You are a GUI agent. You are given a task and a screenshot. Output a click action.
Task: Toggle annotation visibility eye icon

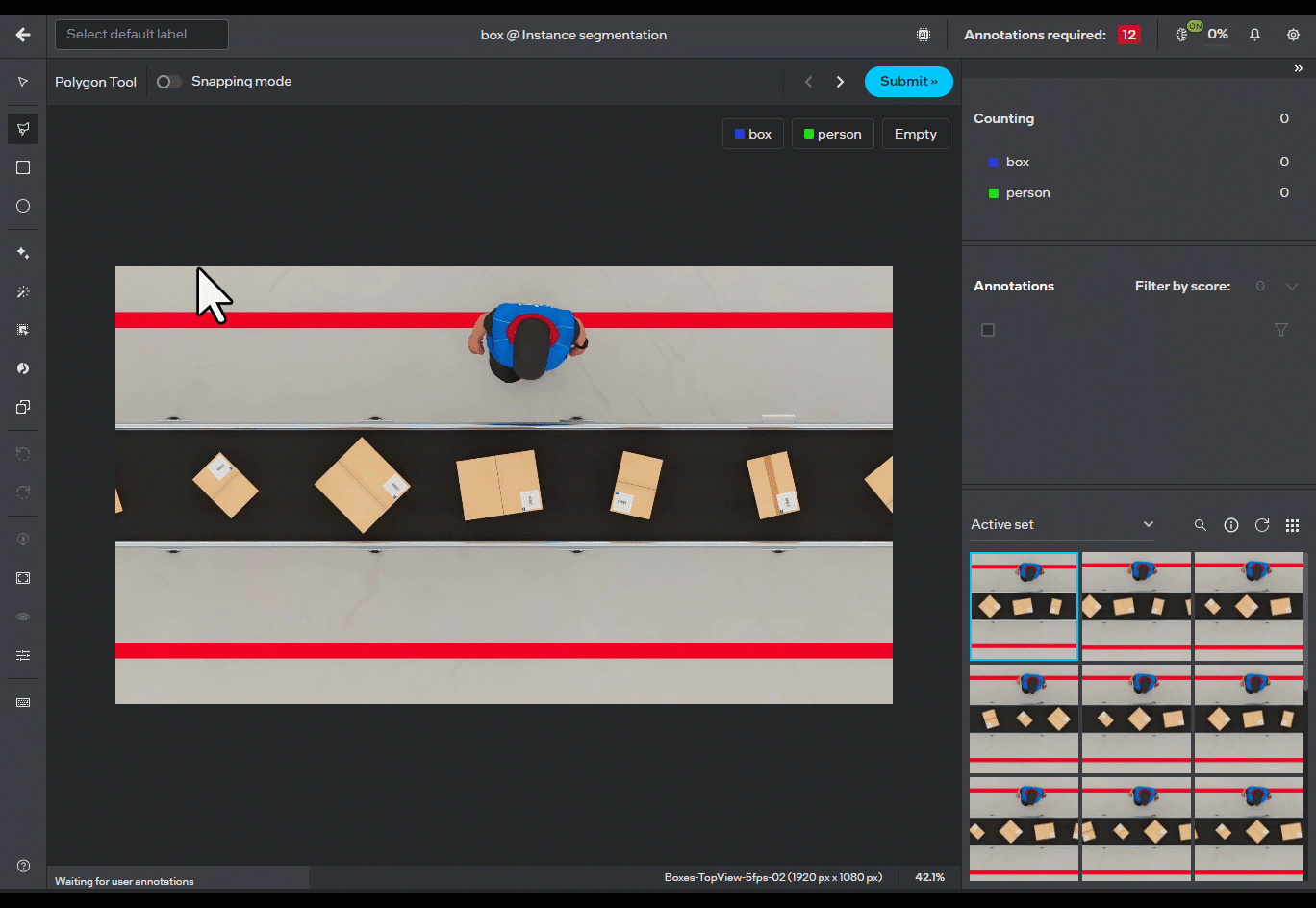tap(23, 617)
